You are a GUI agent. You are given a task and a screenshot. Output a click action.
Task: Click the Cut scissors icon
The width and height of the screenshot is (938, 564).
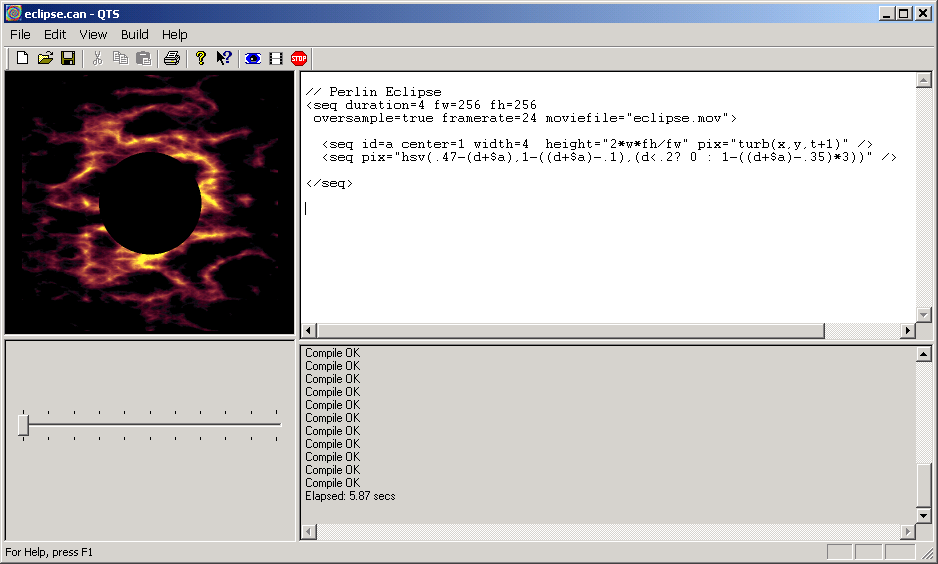pyautogui.click(x=98, y=58)
